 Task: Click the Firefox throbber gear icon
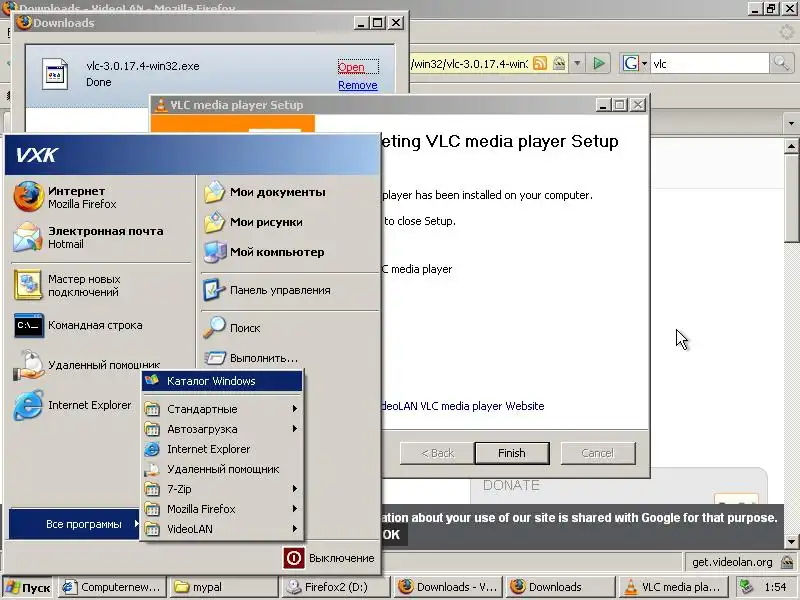[787, 32]
